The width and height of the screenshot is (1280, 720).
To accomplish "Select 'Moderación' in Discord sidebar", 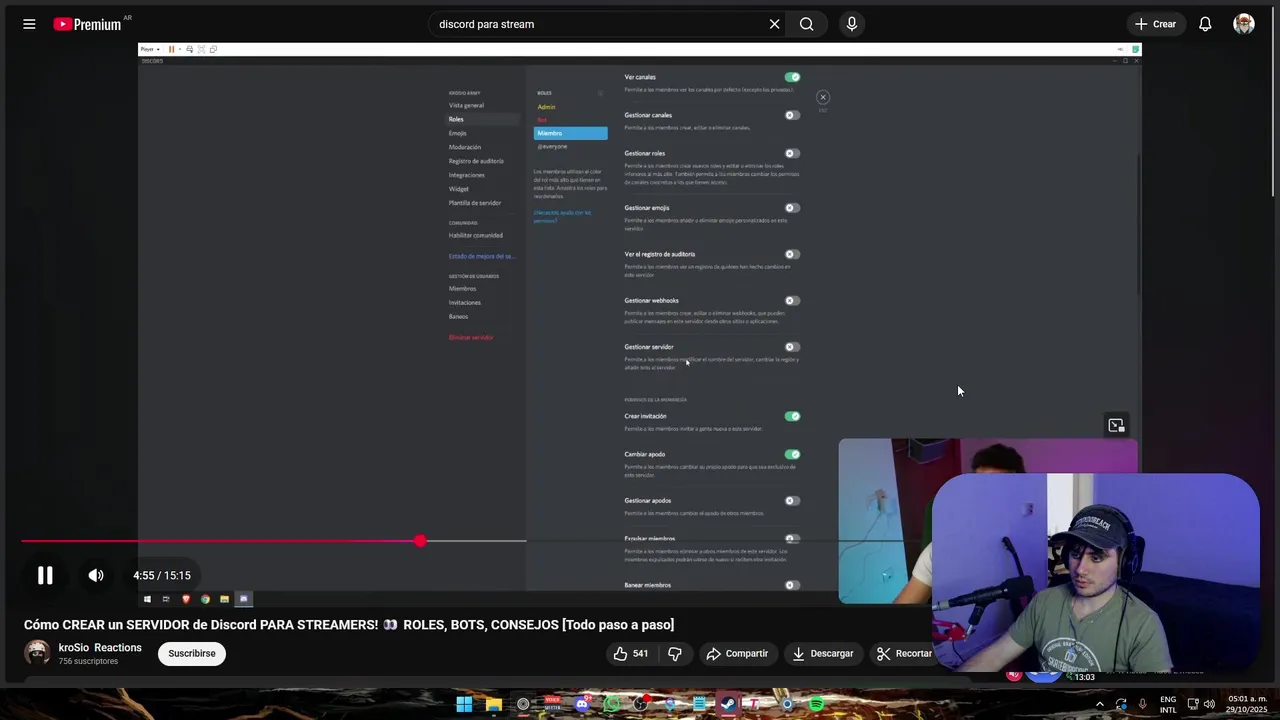I will click(x=465, y=147).
